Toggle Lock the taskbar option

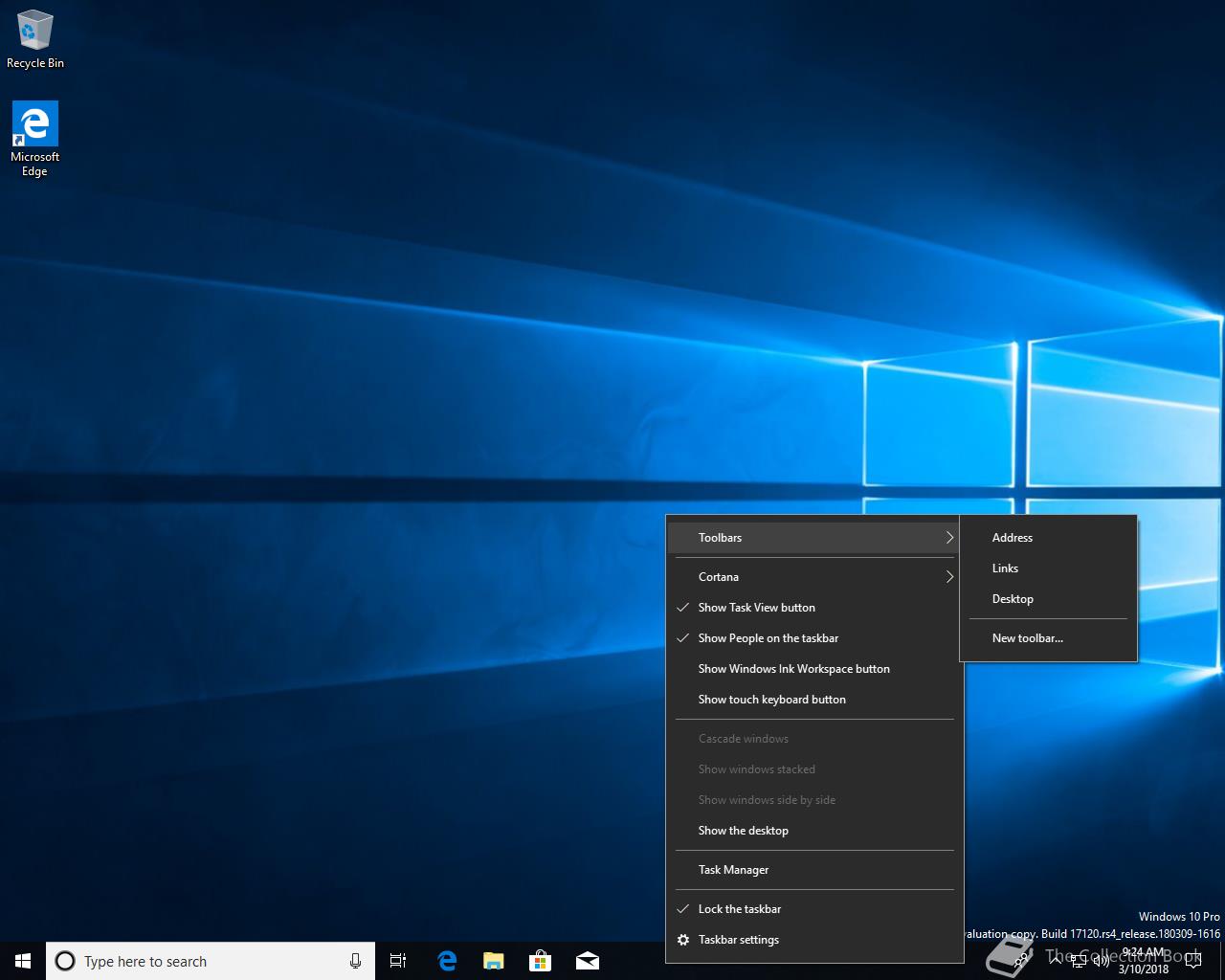(x=739, y=909)
